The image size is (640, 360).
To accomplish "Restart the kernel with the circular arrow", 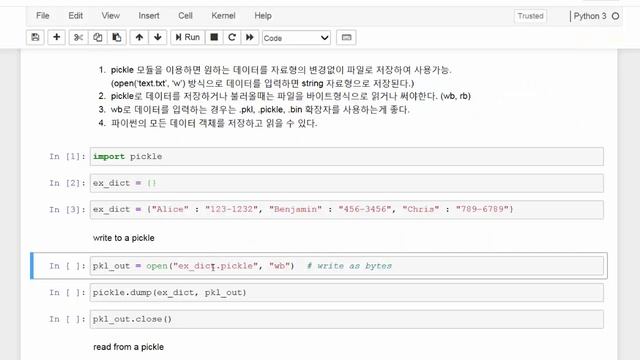I will [232, 38].
